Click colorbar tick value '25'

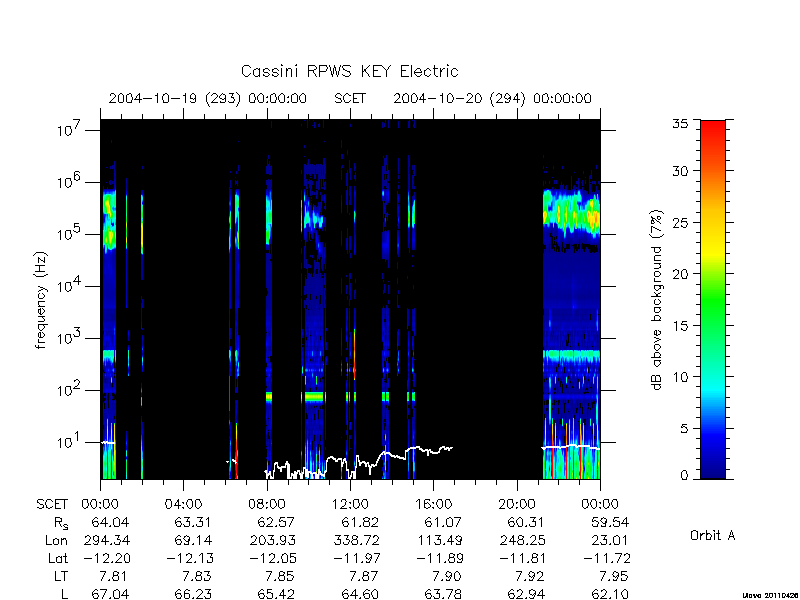(x=680, y=222)
